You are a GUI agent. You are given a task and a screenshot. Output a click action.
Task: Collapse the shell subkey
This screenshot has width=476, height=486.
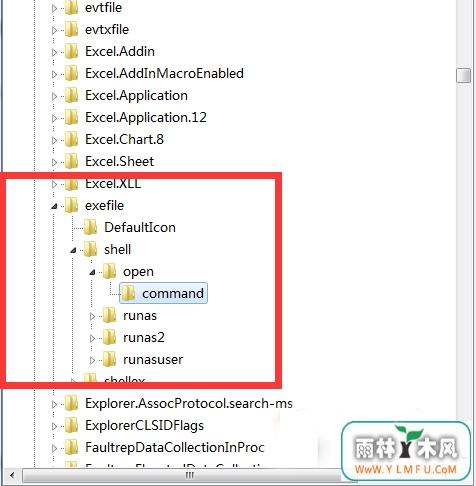coord(73,250)
